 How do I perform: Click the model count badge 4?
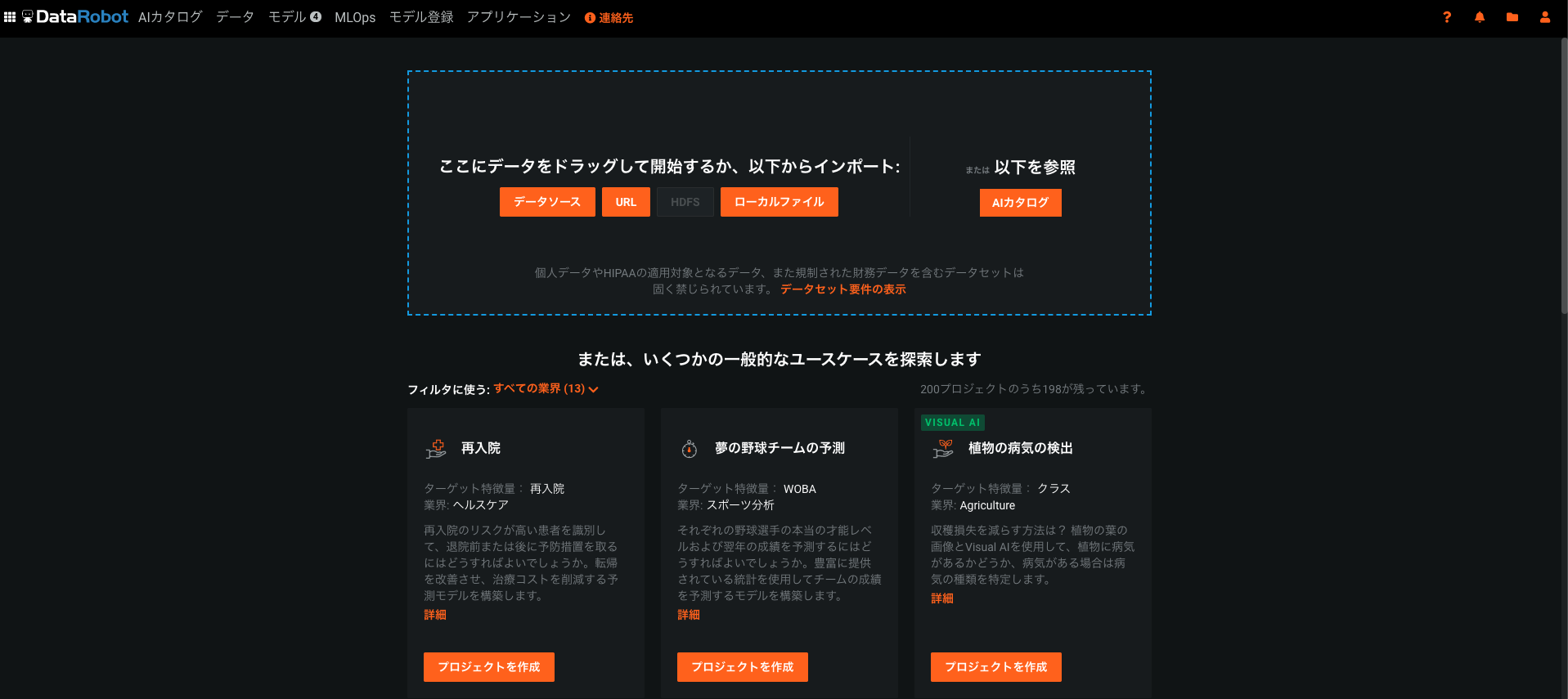tap(316, 16)
